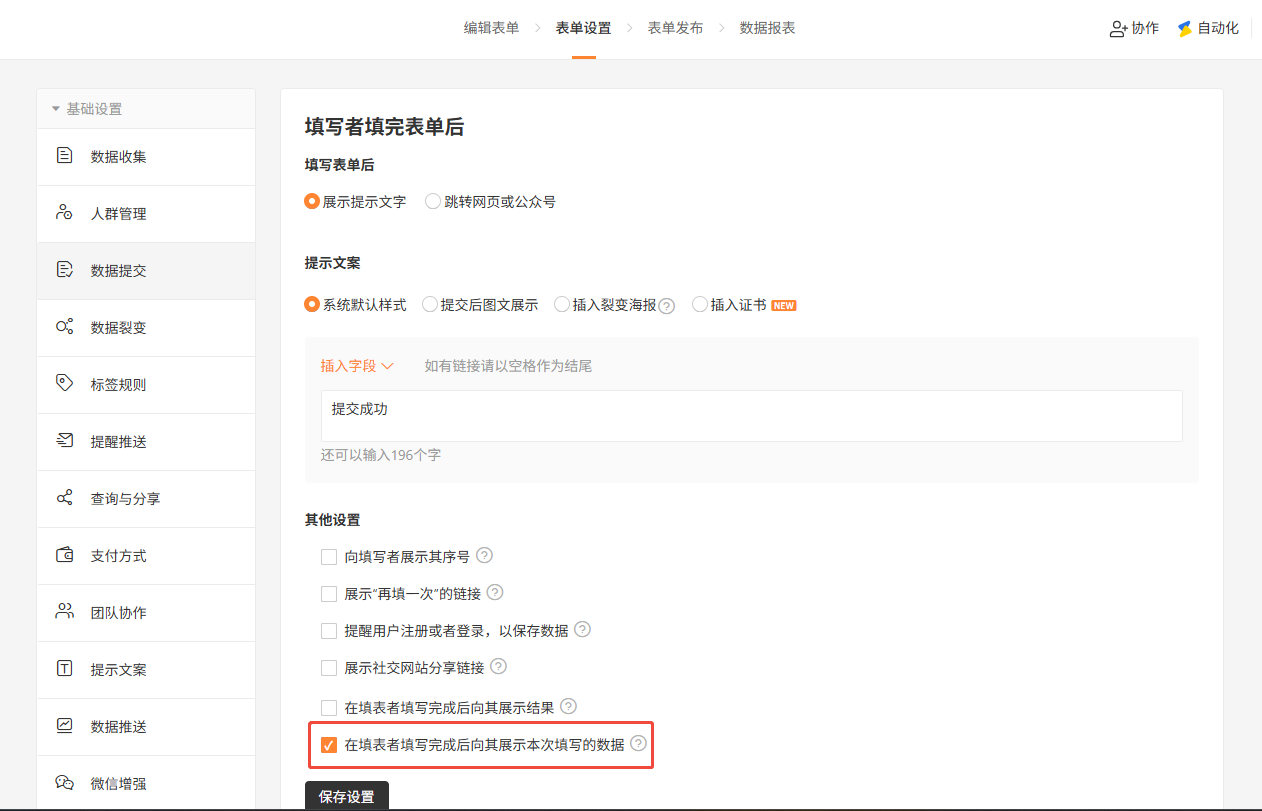This screenshot has width=1262, height=811.
Task: Select the 系统默认样式 radio button
Action: coord(312,304)
